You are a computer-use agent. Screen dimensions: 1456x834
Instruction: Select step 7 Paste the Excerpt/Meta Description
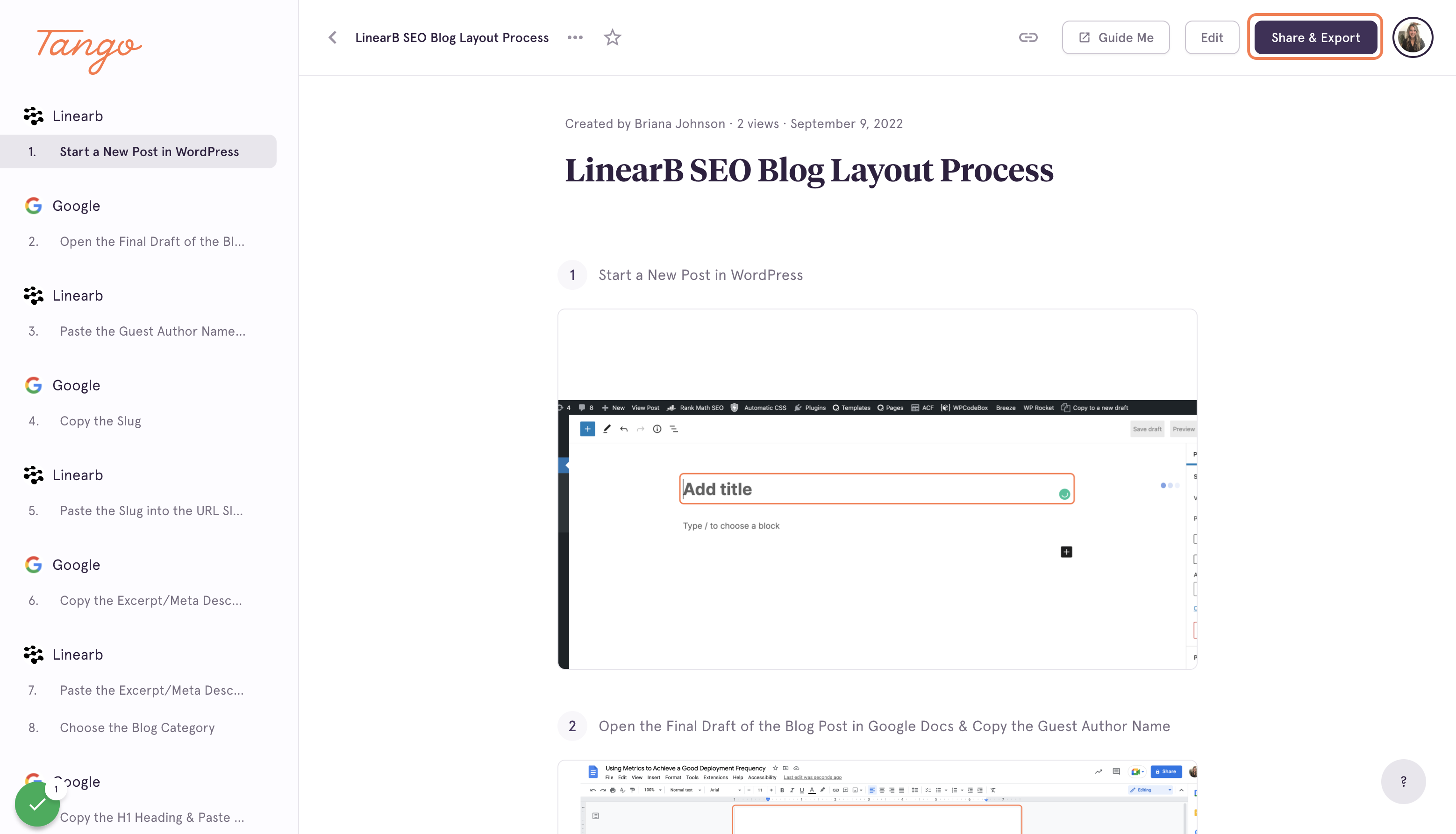click(138, 690)
